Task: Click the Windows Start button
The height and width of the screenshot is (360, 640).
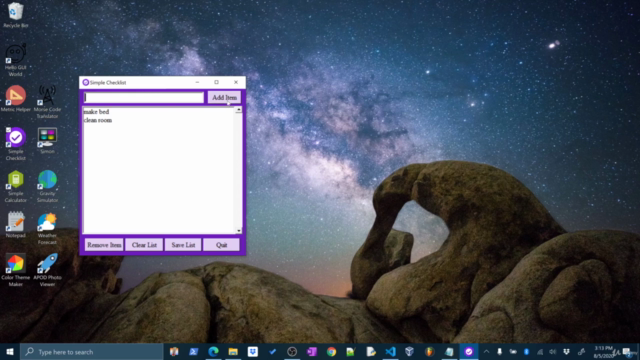Action: coord(10,352)
